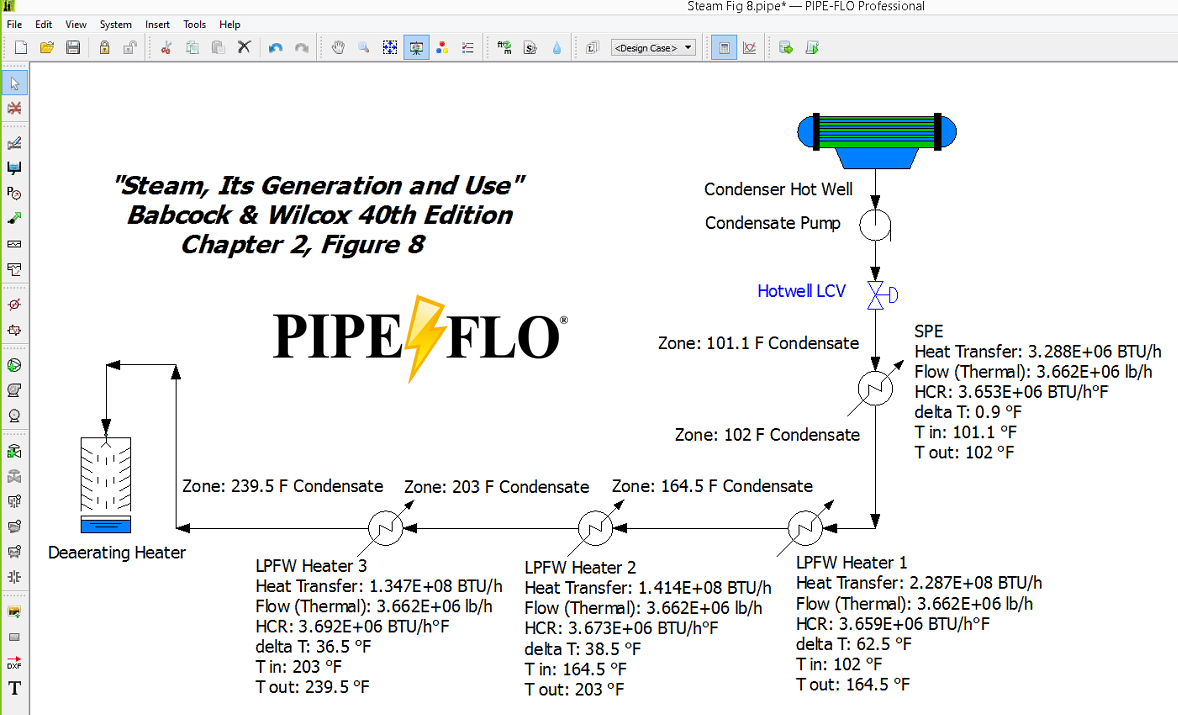This screenshot has width=1178, height=715.
Task: Select the pressure boundary tool
Action: coord(14,193)
